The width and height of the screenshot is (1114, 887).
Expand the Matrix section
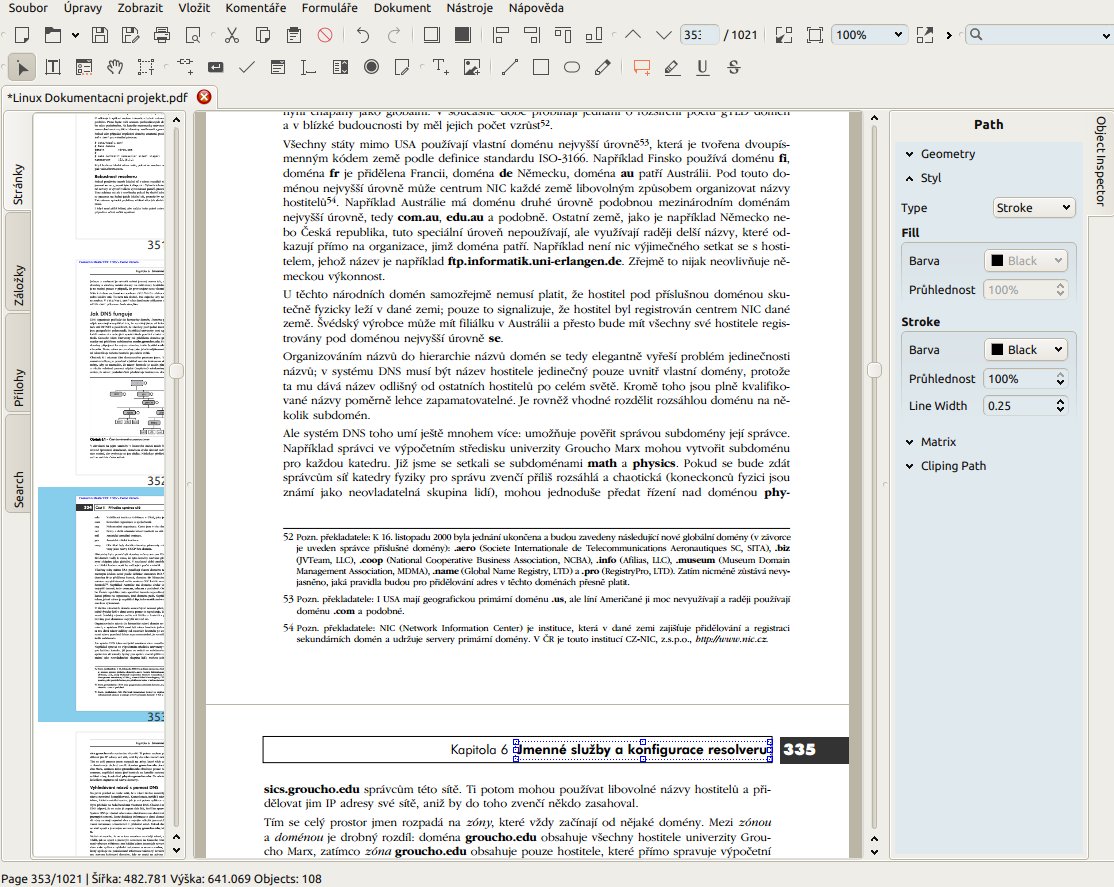pos(909,441)
